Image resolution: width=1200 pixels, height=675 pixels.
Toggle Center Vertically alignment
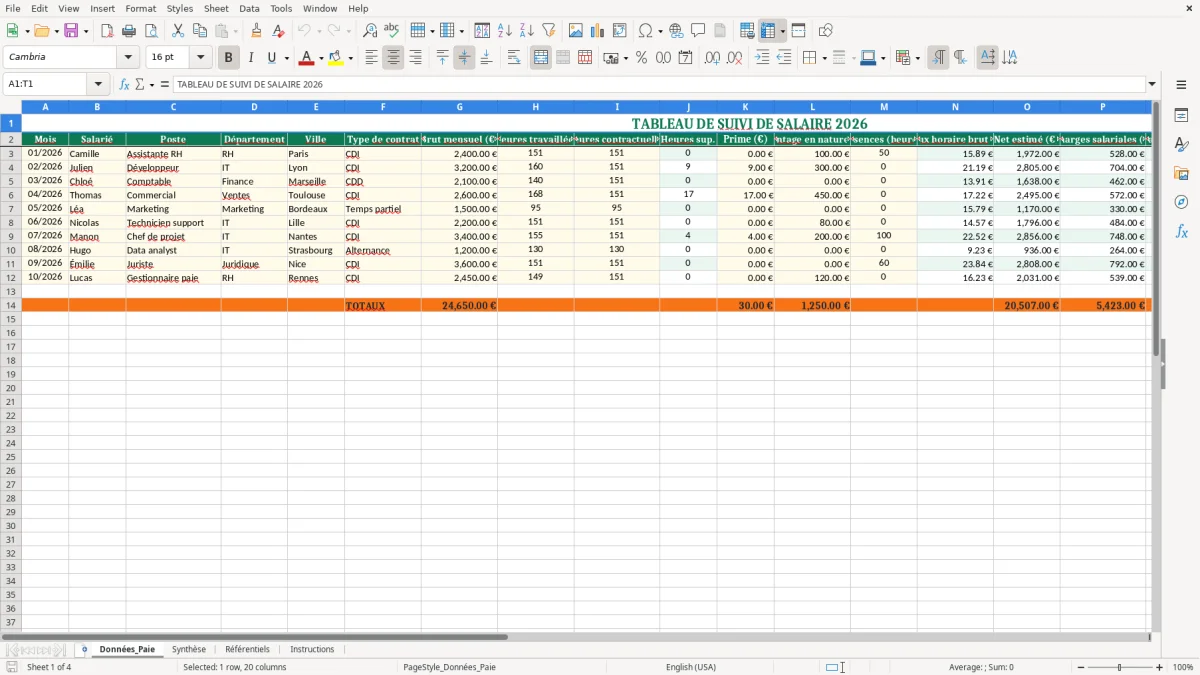pos(464,58)
